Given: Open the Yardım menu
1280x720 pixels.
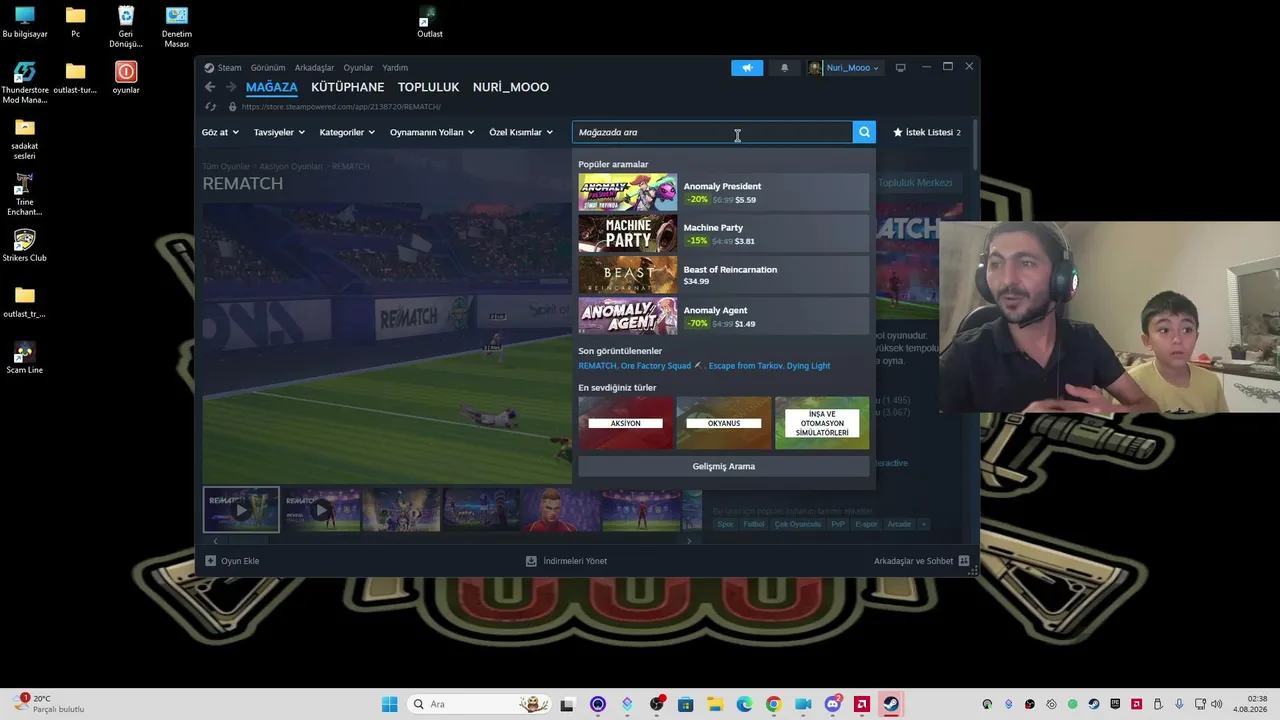Looking at the screenshot, I should point(395,68).
